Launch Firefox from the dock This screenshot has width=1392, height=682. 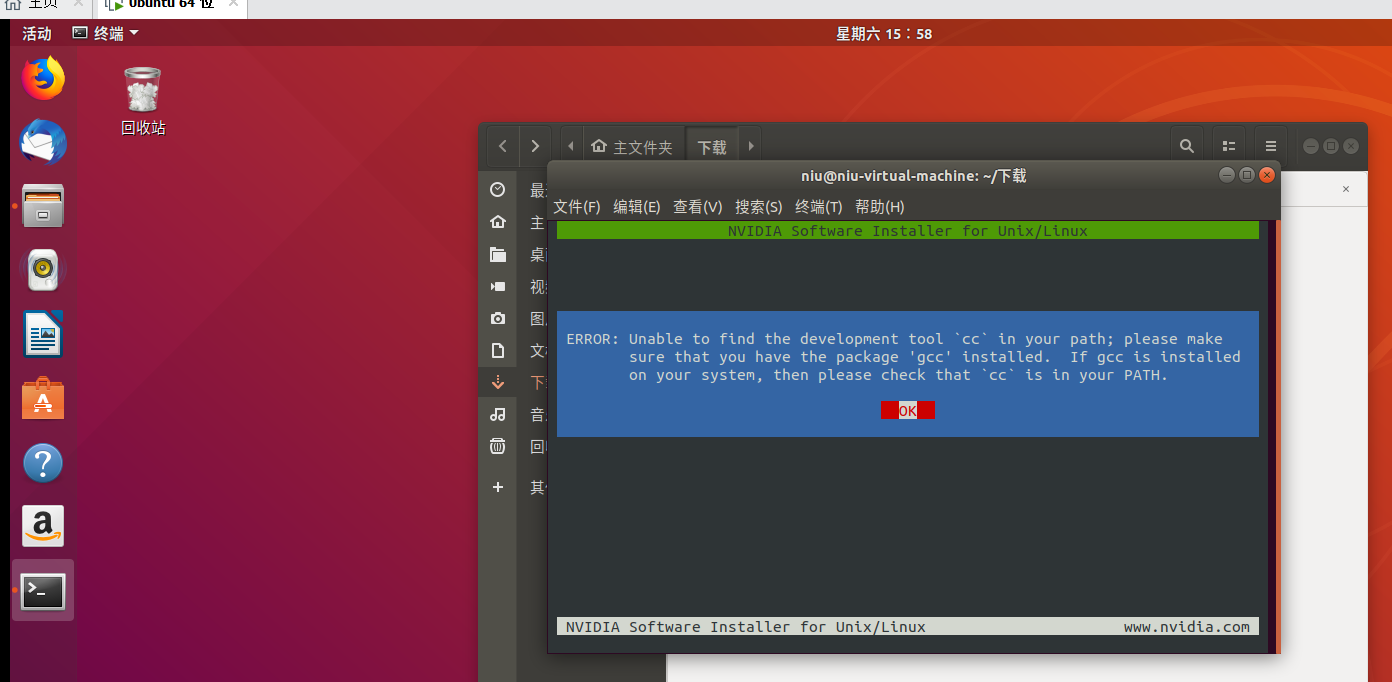pos(43,79)
